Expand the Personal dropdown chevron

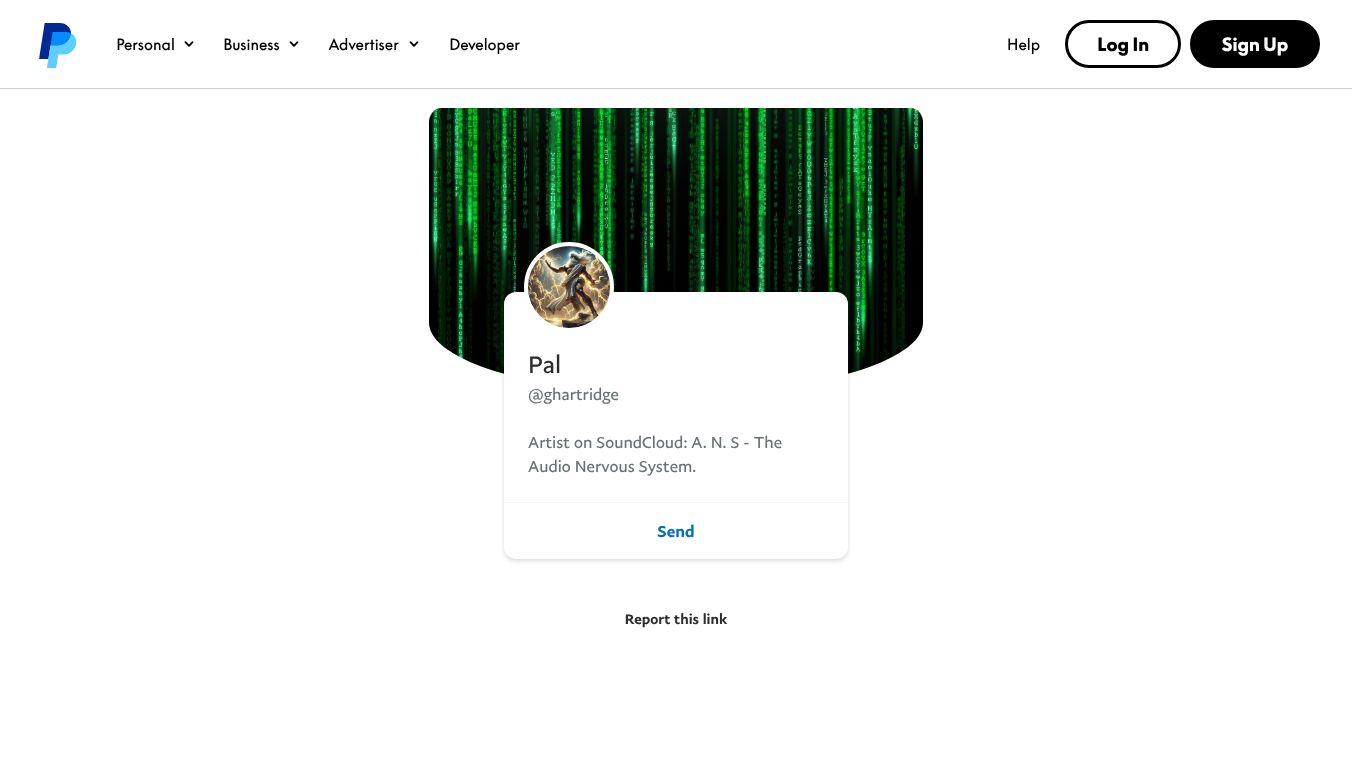point(189,44)
